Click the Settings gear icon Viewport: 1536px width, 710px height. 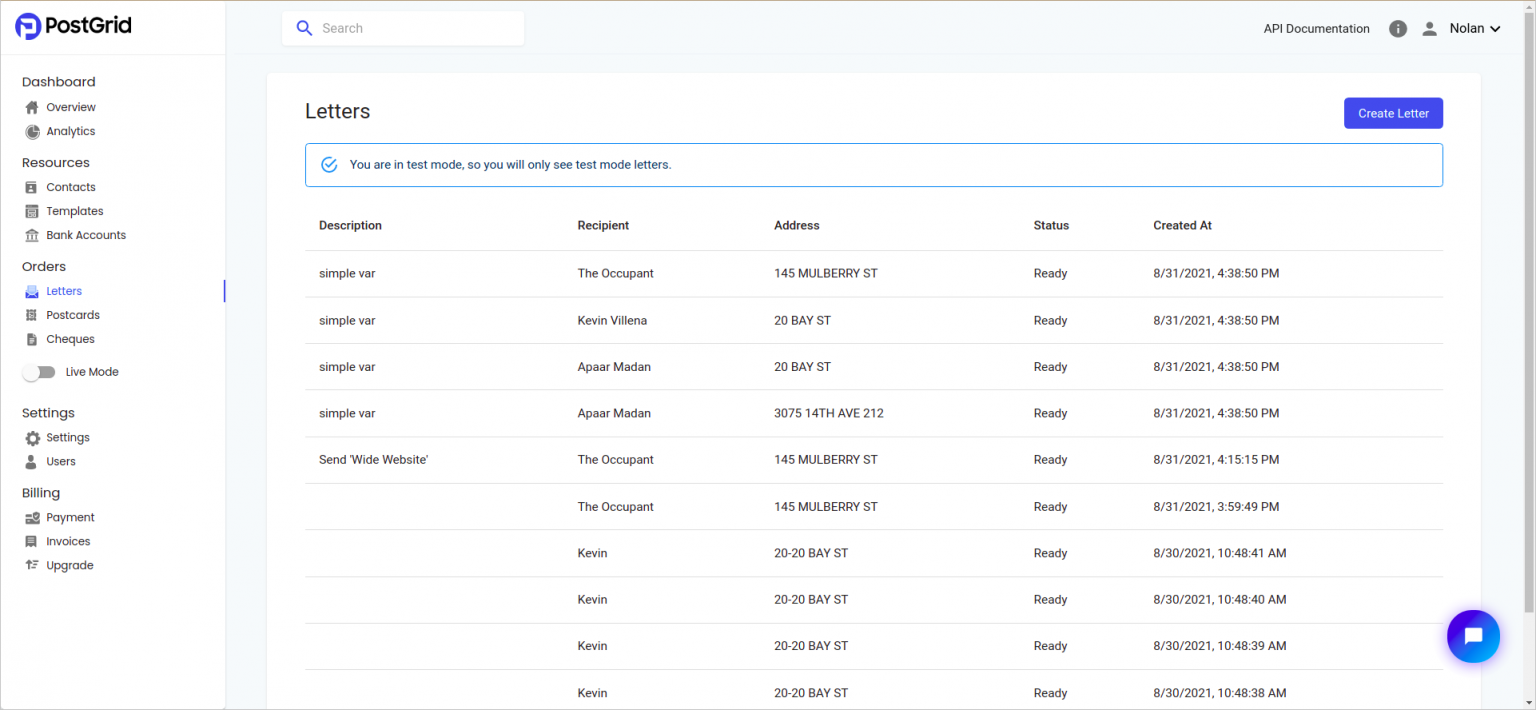pos(32,438)
